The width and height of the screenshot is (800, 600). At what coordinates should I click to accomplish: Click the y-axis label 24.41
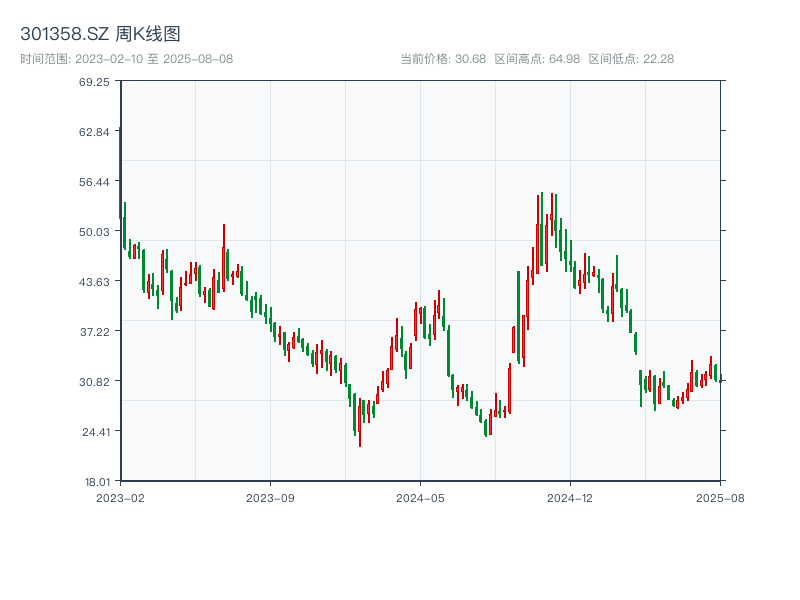[x=96, y=432]
